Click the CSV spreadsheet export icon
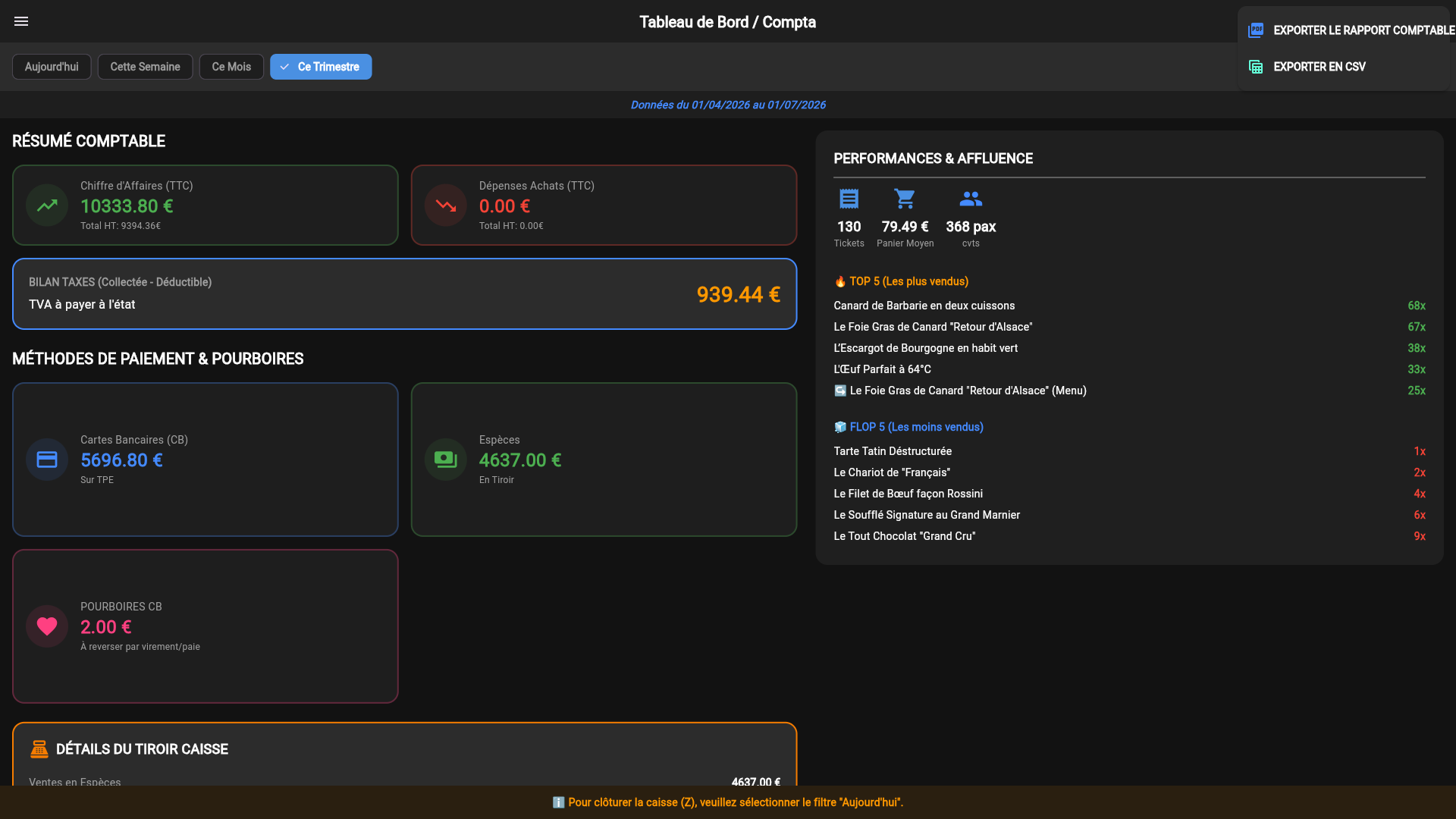Screen dimensions: 1456x819 click(x=1256, y=67)
